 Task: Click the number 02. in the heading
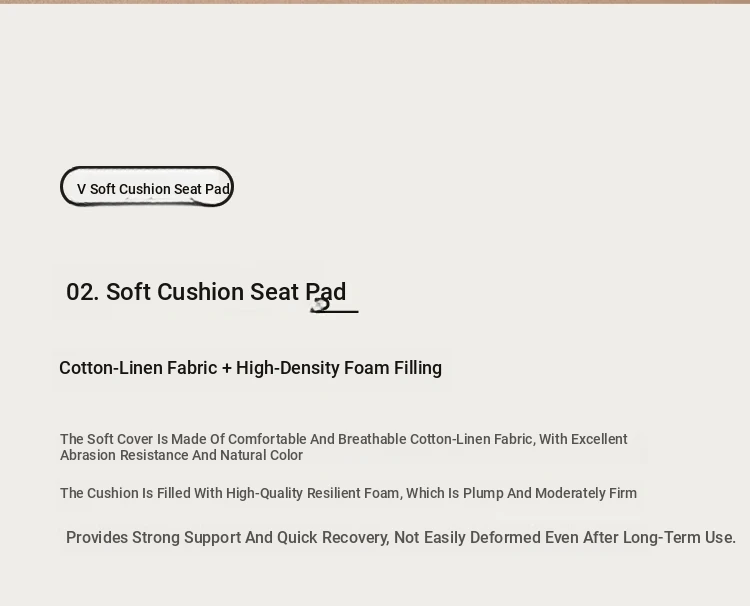click(x=82, y=292)
